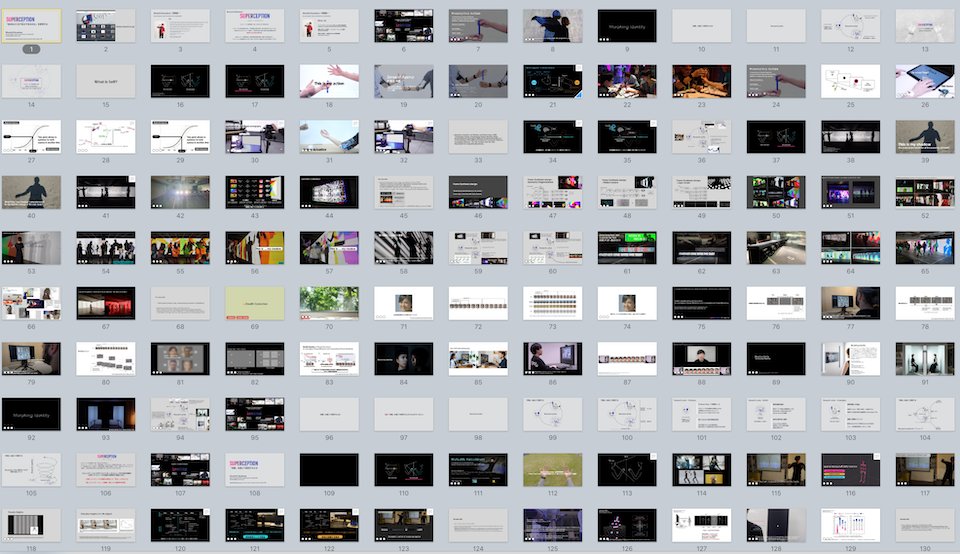The width and height of the screenshot is (960, 554).
Task: Click slide 92 'Morphing Identity' title slide
Action: pyautogui.click(x=31, y=414)
